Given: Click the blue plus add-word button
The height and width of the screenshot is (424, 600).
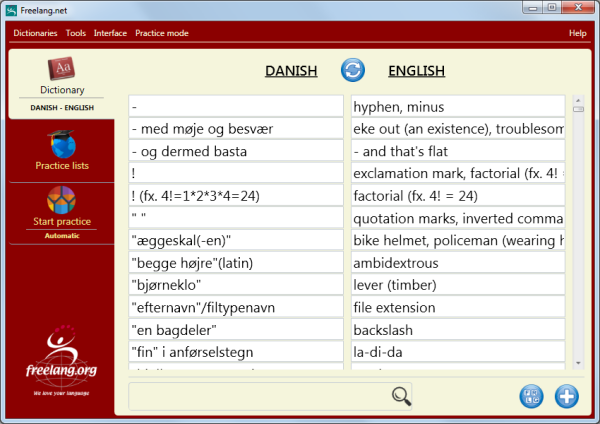Looking at the screenshot, I should (567, 396).
